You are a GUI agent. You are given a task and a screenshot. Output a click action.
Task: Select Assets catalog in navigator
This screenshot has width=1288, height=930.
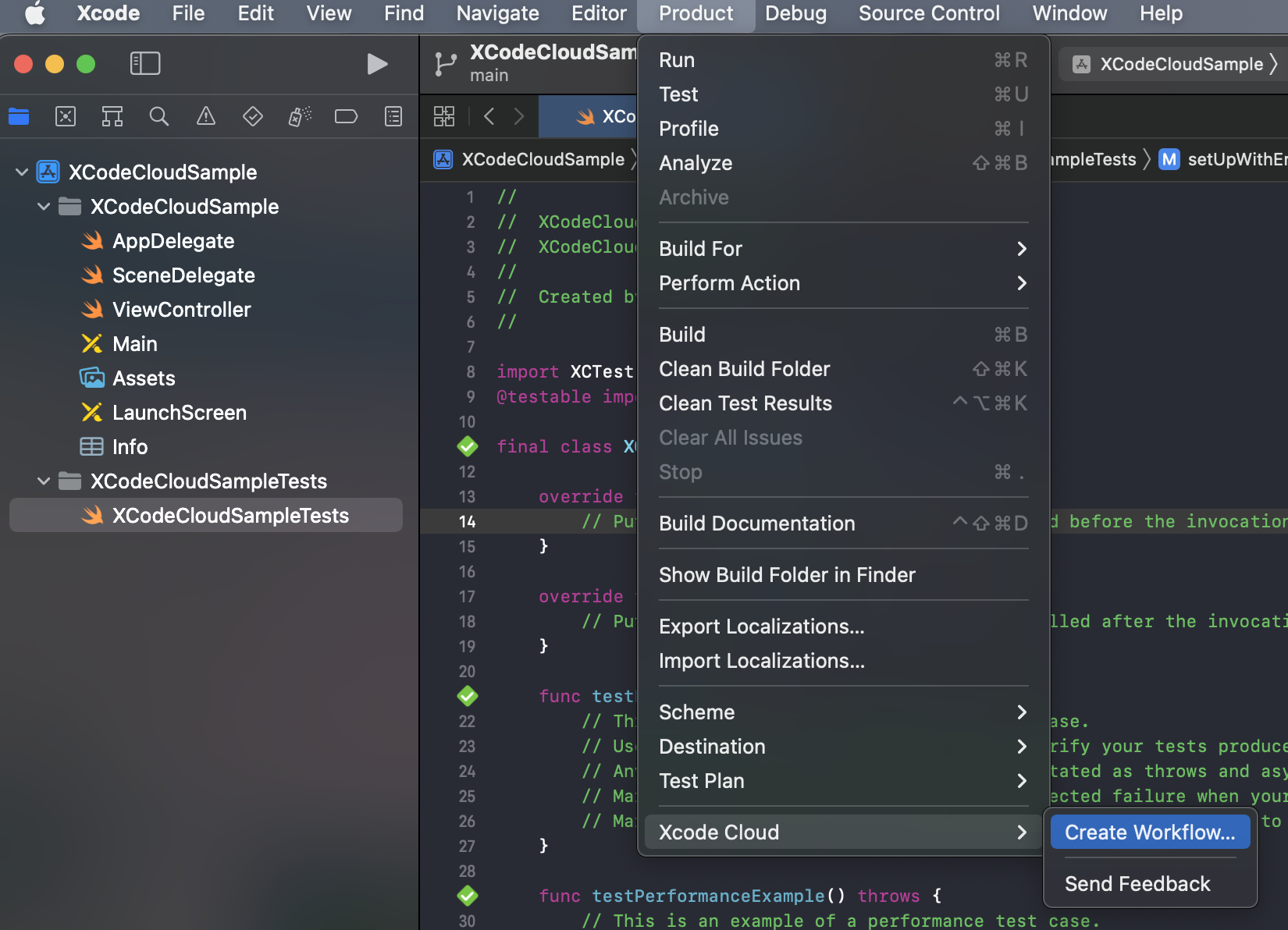point(144,378)
